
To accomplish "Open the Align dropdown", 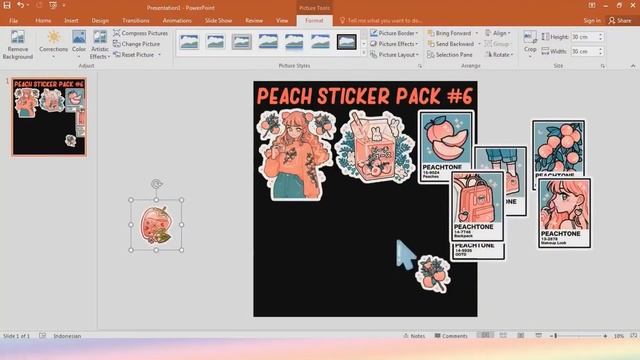I will 498,33.
